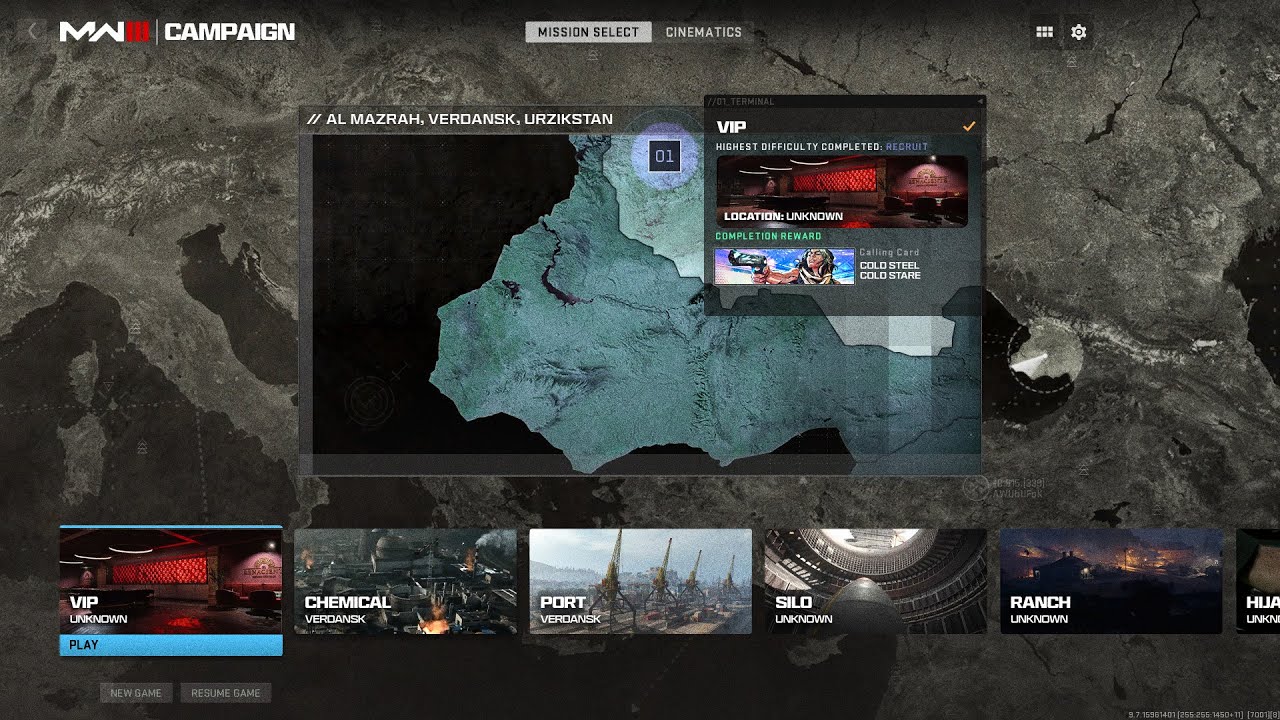Image resolution: width=1280 pixels, height=720 pixels.
Task: Click Completion Reward label
Action: click(x=769, y=237)
